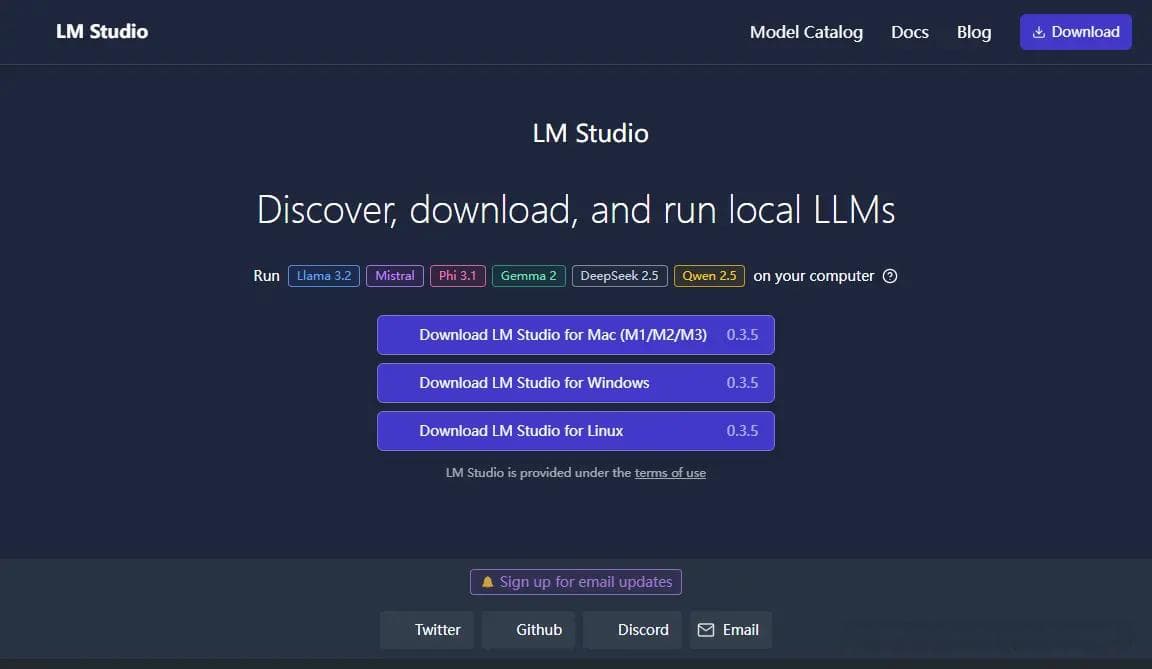Viewport: 1152px width, 669px height.
Task: Click the envelope icon beside Email
Action: point(705,630)
